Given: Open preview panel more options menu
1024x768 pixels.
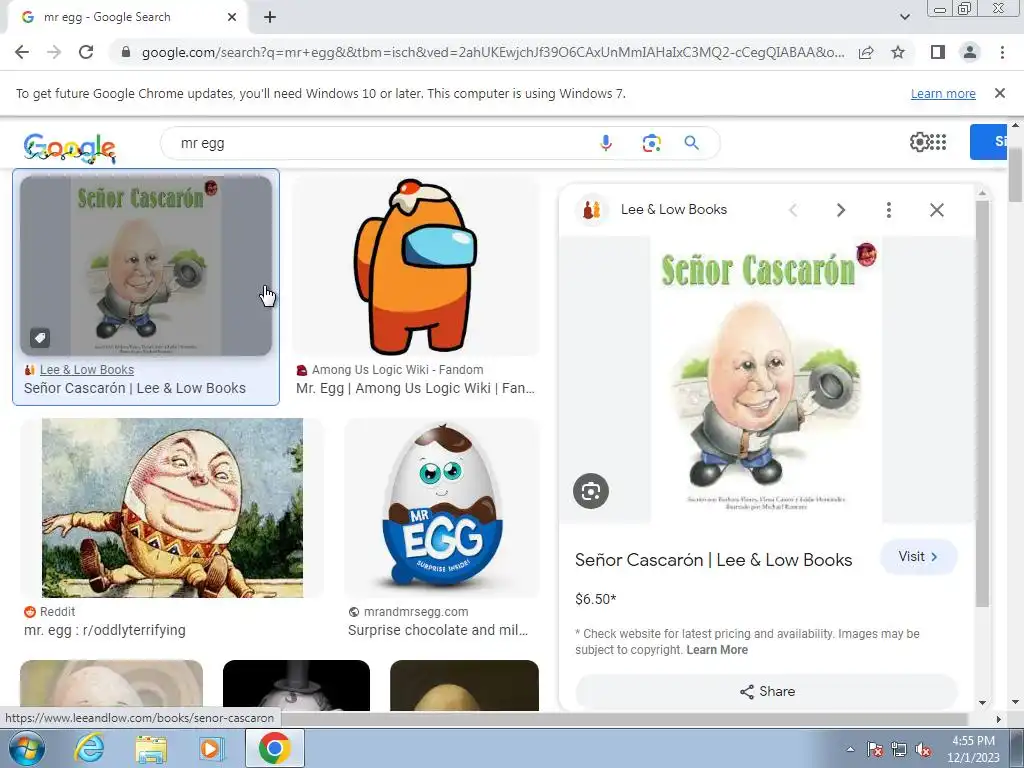Looking at the screenshot, I should click(x=888, y=210).
